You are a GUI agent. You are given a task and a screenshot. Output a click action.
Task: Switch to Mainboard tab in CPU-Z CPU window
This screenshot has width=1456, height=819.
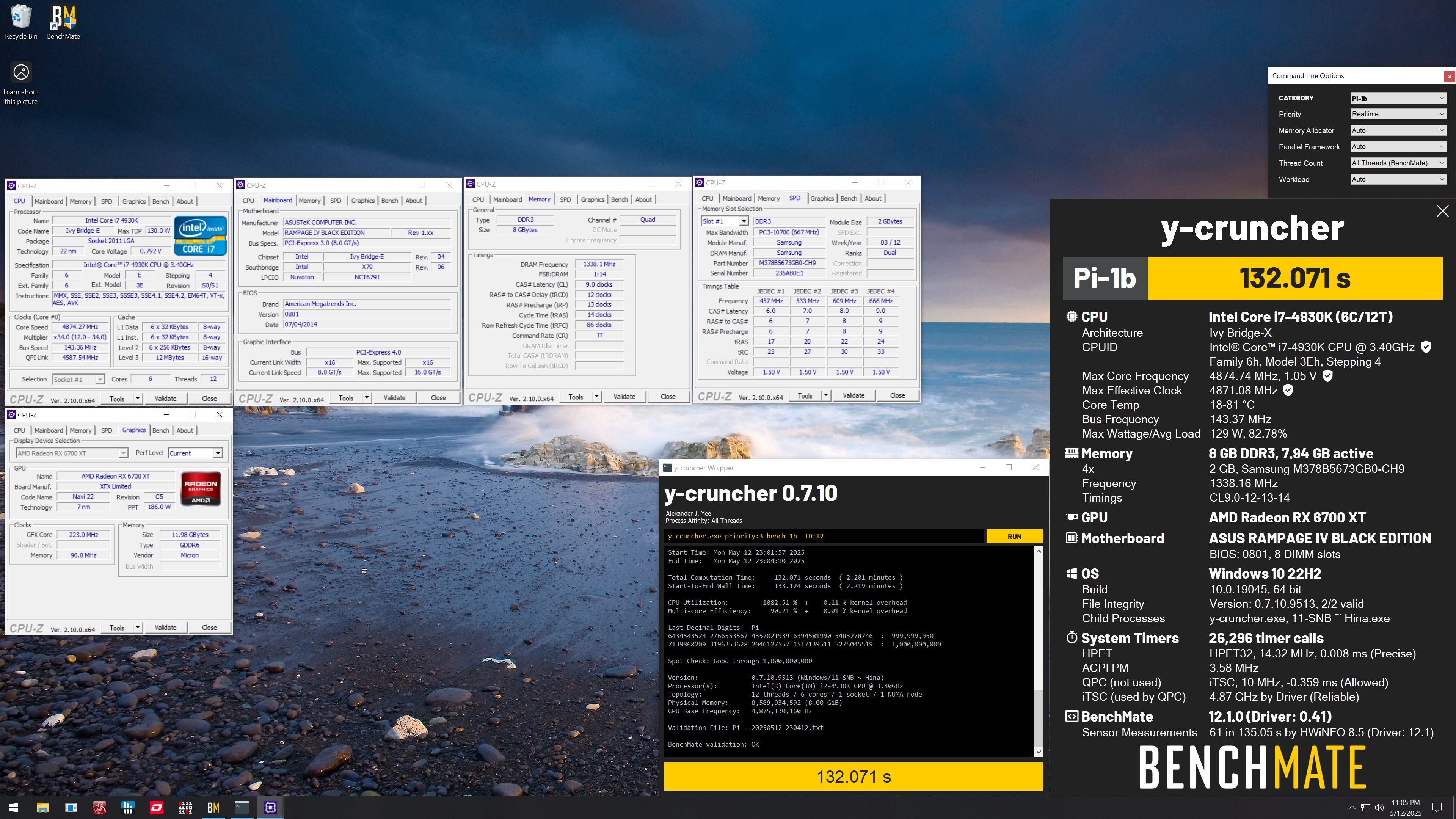click(x=49, y=201)
